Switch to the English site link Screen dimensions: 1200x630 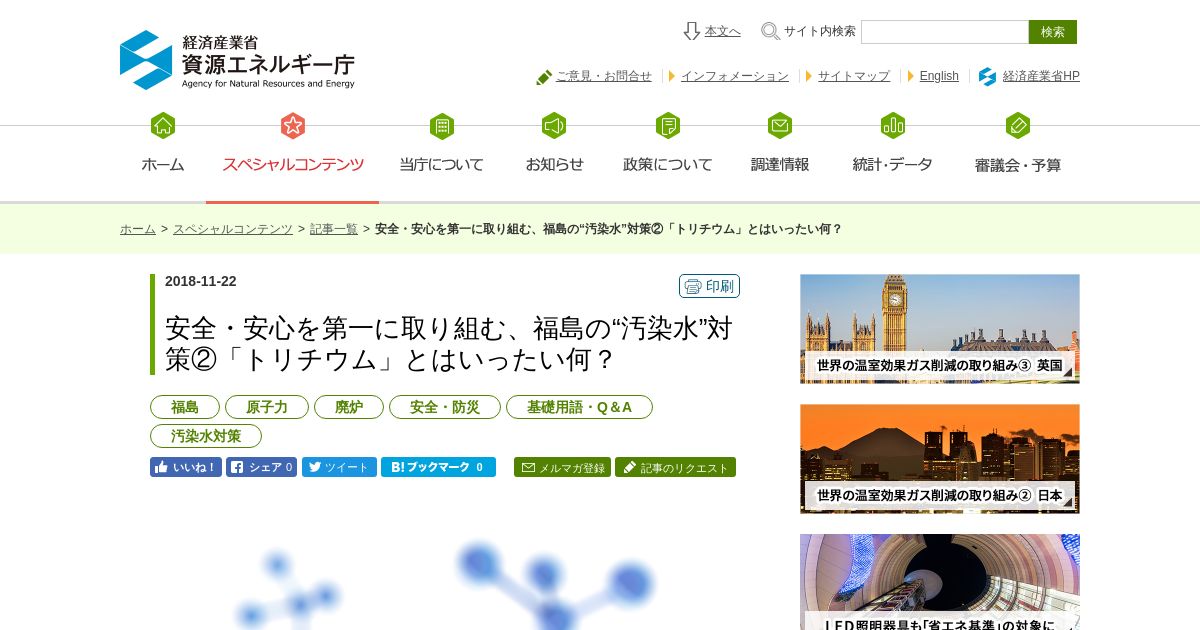[x=939, y=76]
